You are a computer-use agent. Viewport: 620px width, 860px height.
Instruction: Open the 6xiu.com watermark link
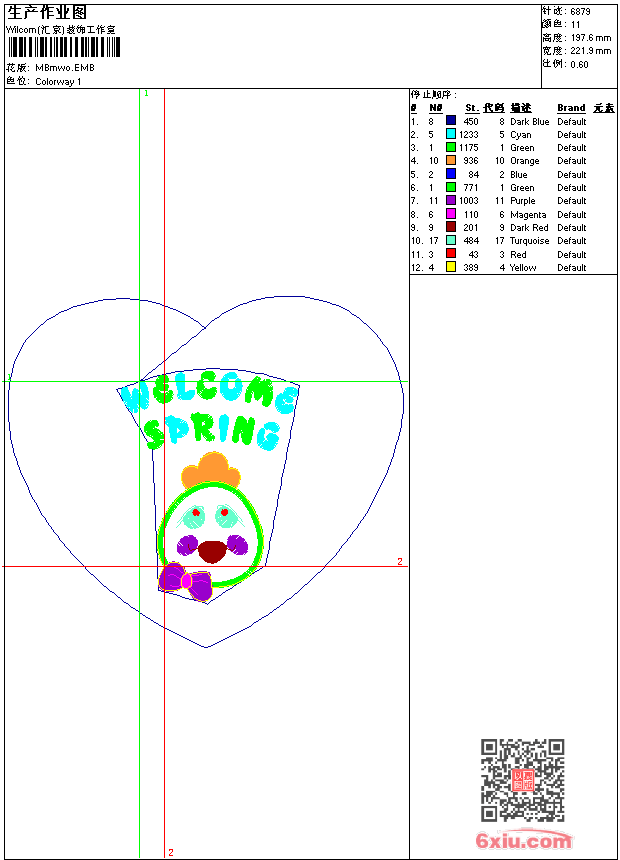point(524,841)
